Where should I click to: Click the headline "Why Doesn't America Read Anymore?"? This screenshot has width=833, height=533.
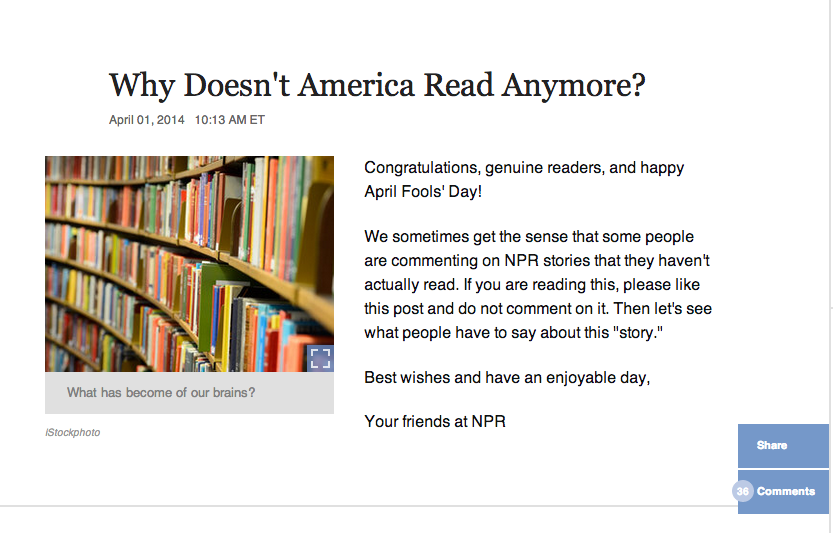tap(377, 85)
